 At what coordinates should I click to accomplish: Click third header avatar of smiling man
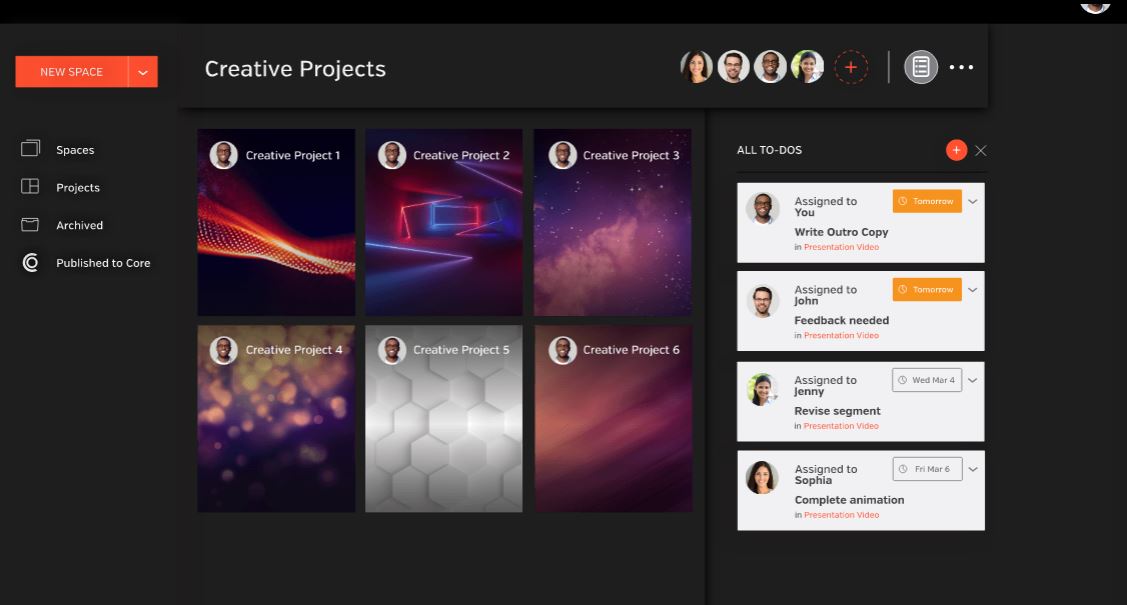[x=770, y=67]
